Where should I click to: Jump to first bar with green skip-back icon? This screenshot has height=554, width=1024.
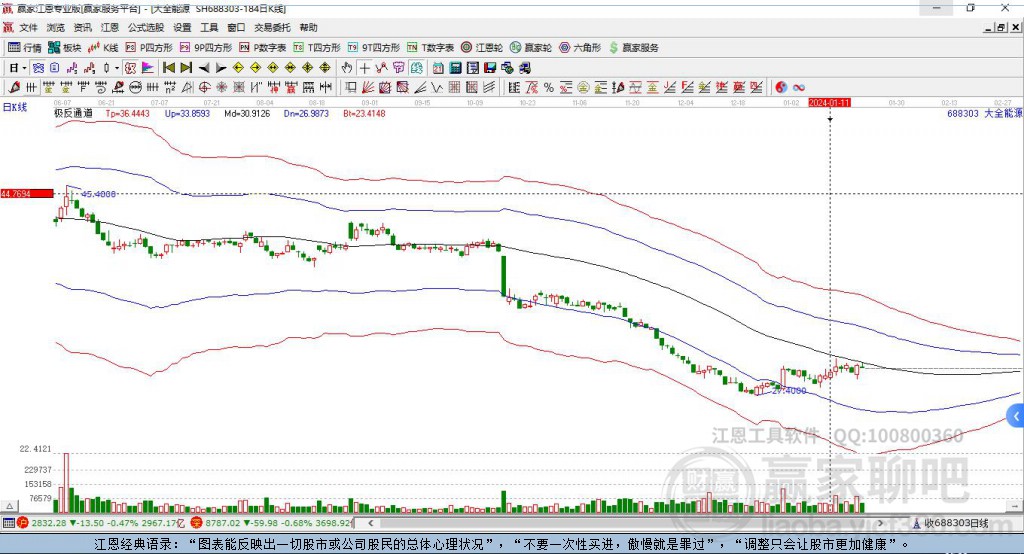(x=168, y=68)
